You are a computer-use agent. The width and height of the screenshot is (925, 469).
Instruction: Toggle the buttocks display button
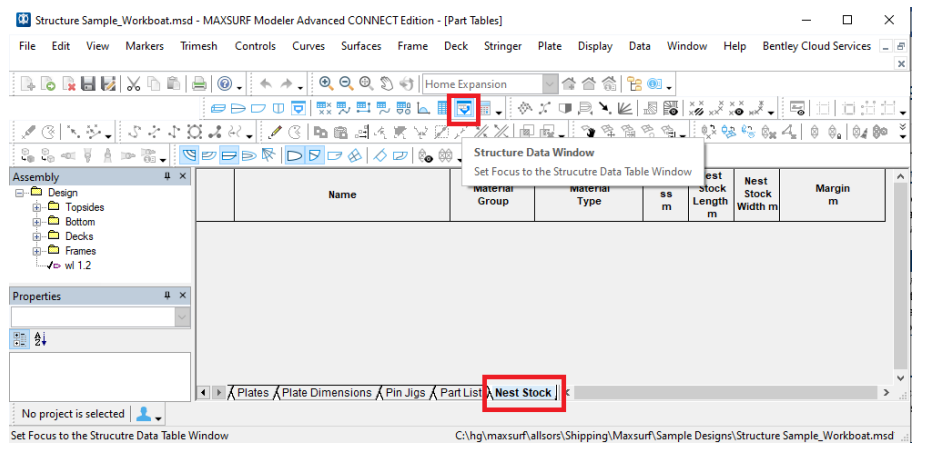(x=209, y=156)
